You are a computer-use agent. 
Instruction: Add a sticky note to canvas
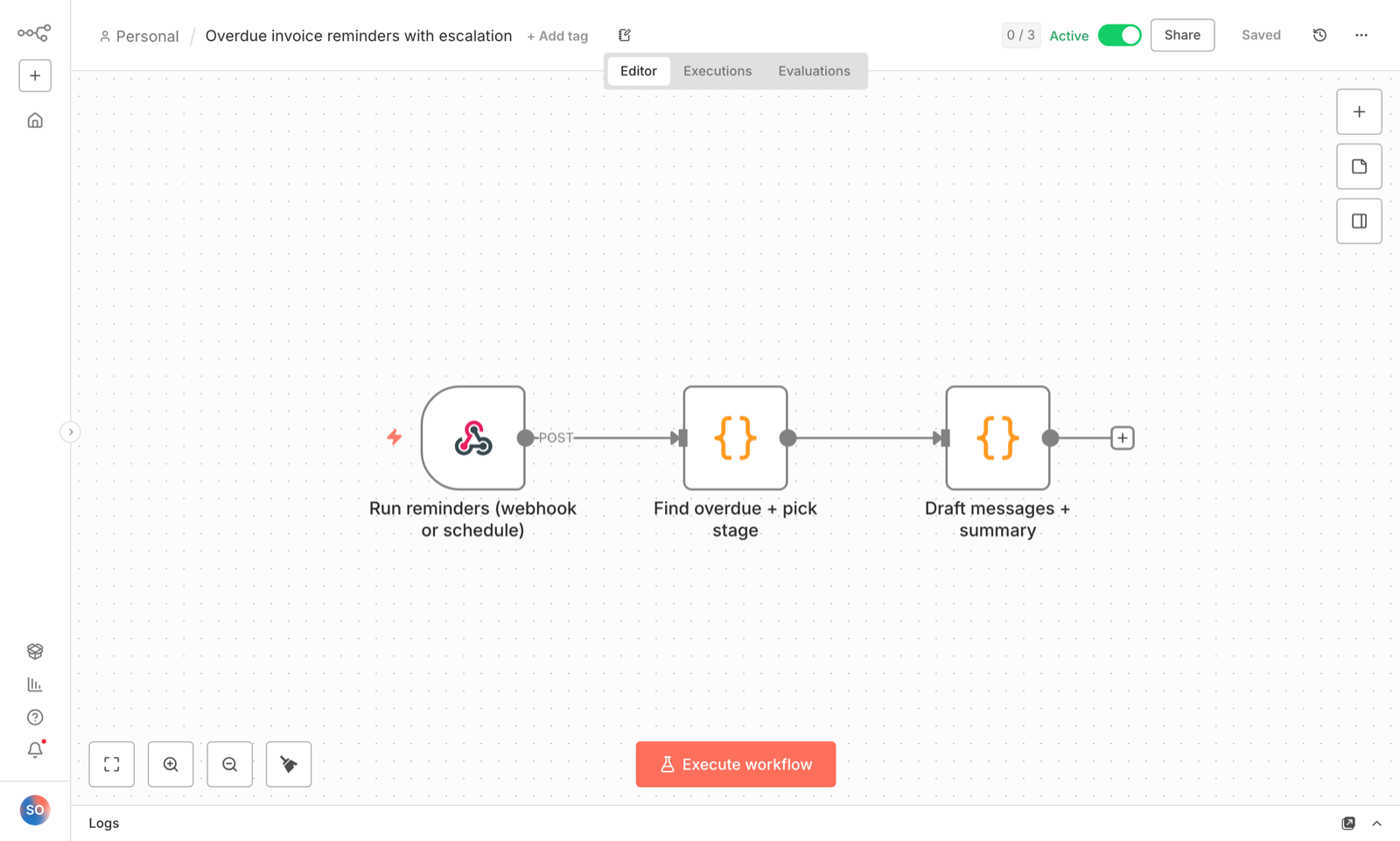coord(1359,166)
